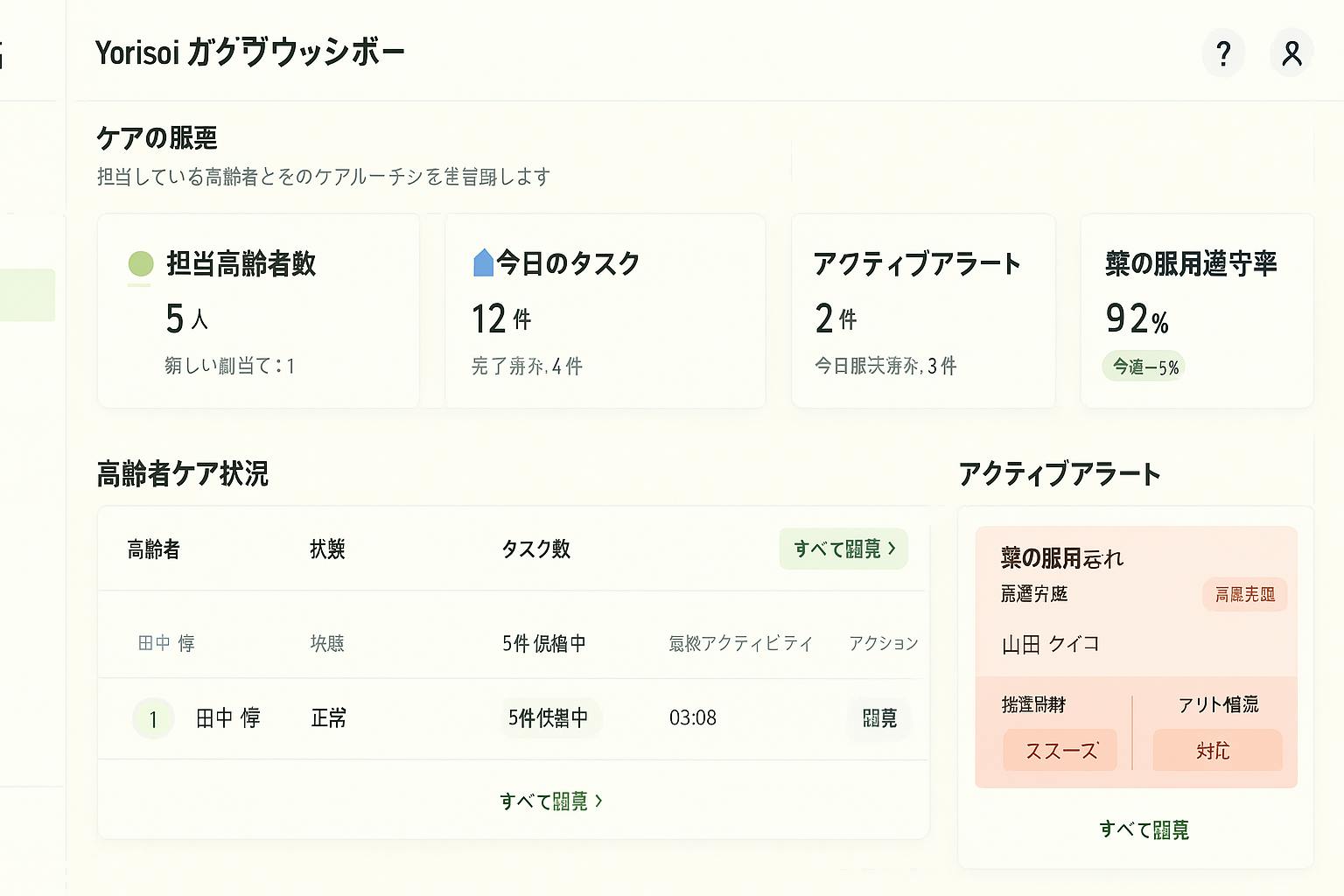1344x896 pixels.
Task: Click the chevron arrow in the table footer link
Action: pos(599,801)
